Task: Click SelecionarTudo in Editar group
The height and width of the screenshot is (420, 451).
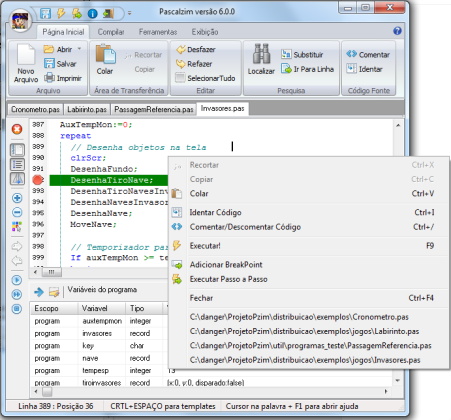Action: pos(205,78)
